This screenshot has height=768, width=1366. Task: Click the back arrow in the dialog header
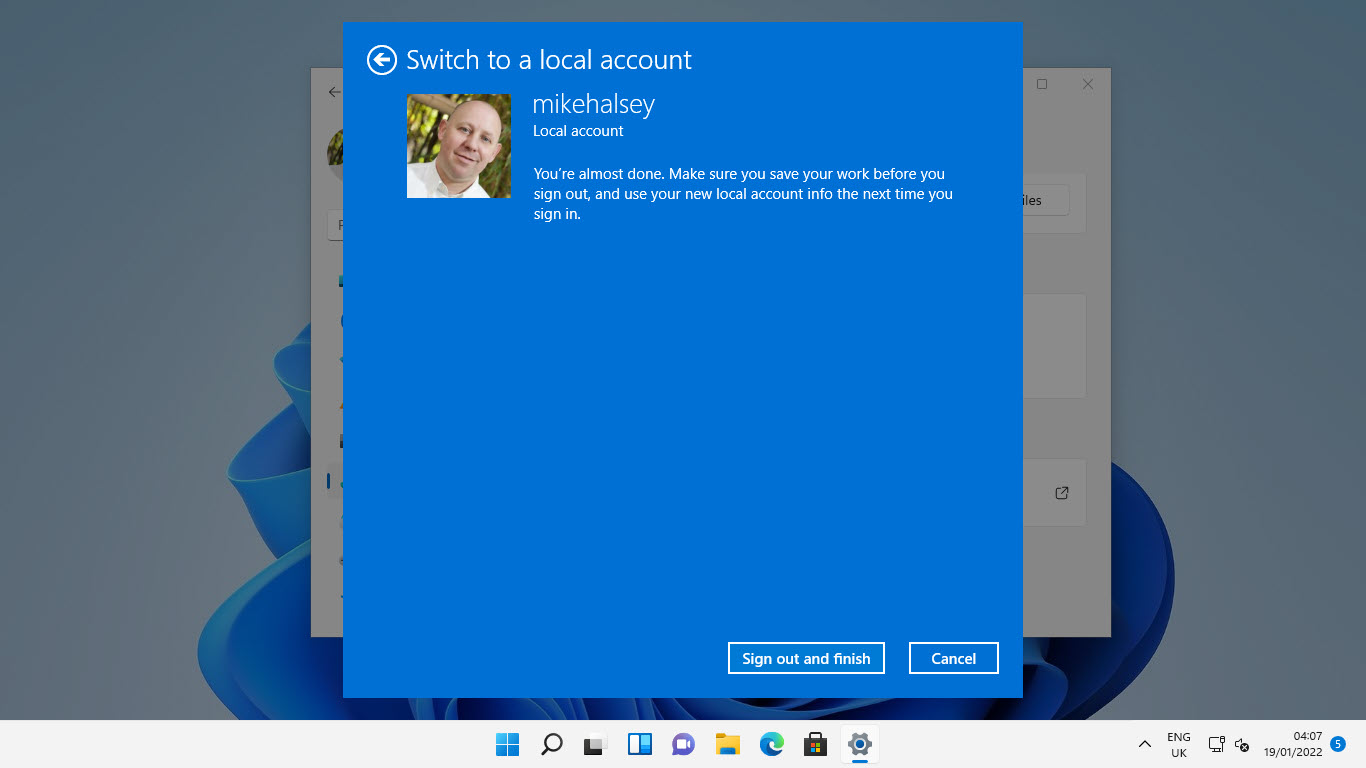coord(381,60)
